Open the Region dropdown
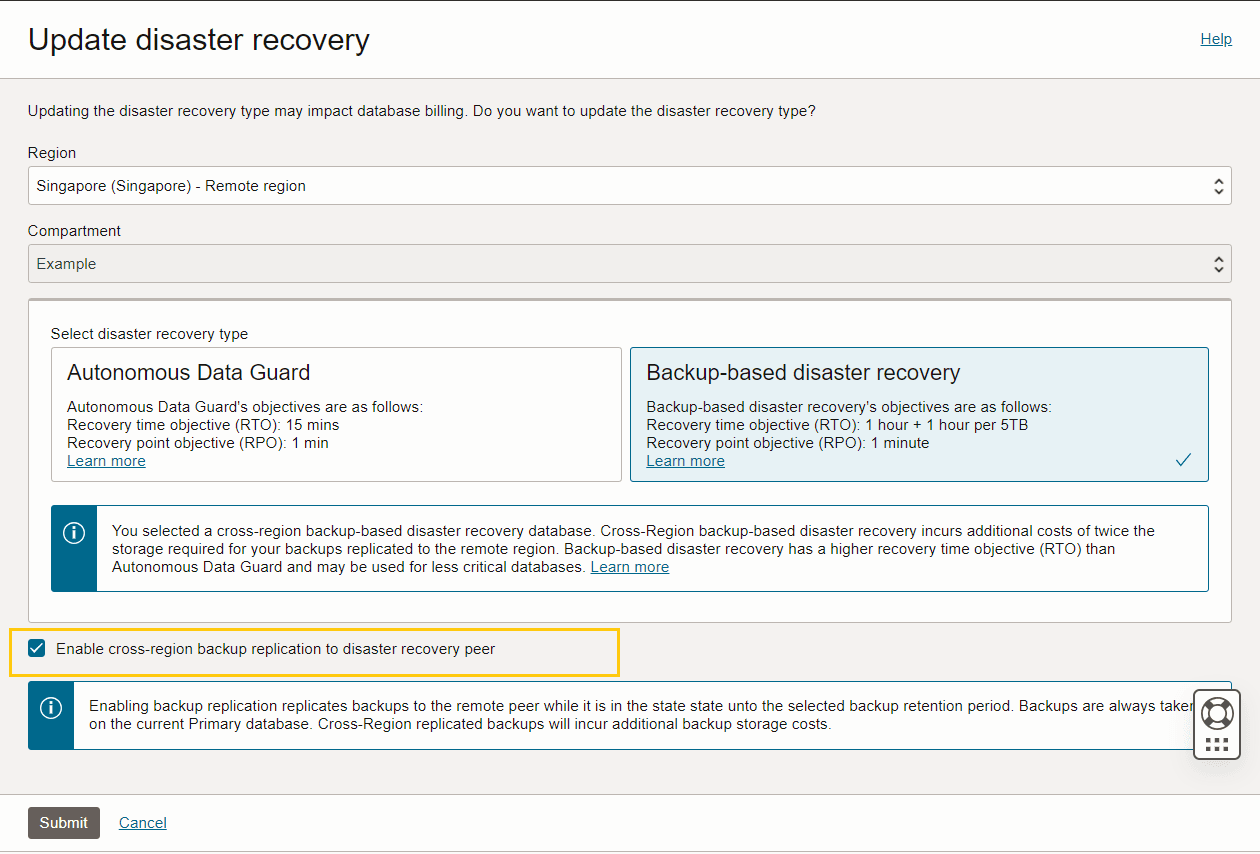 coord(630,186)
